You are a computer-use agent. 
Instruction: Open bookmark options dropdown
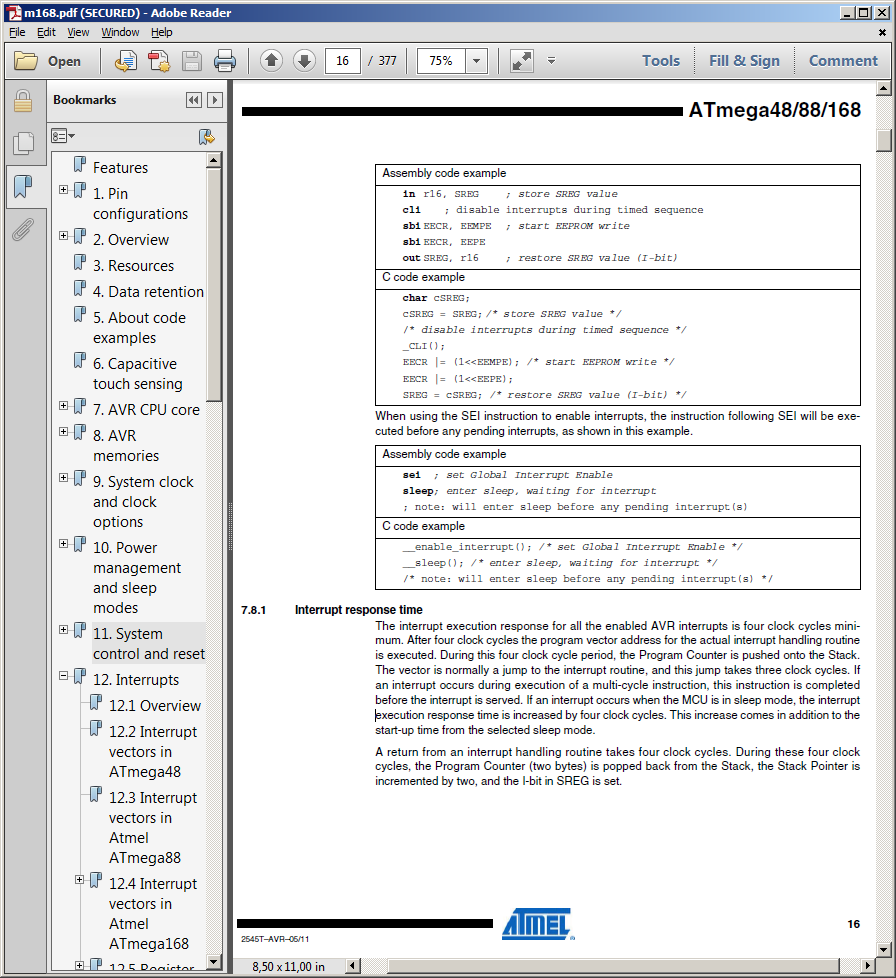click(63, 136)
